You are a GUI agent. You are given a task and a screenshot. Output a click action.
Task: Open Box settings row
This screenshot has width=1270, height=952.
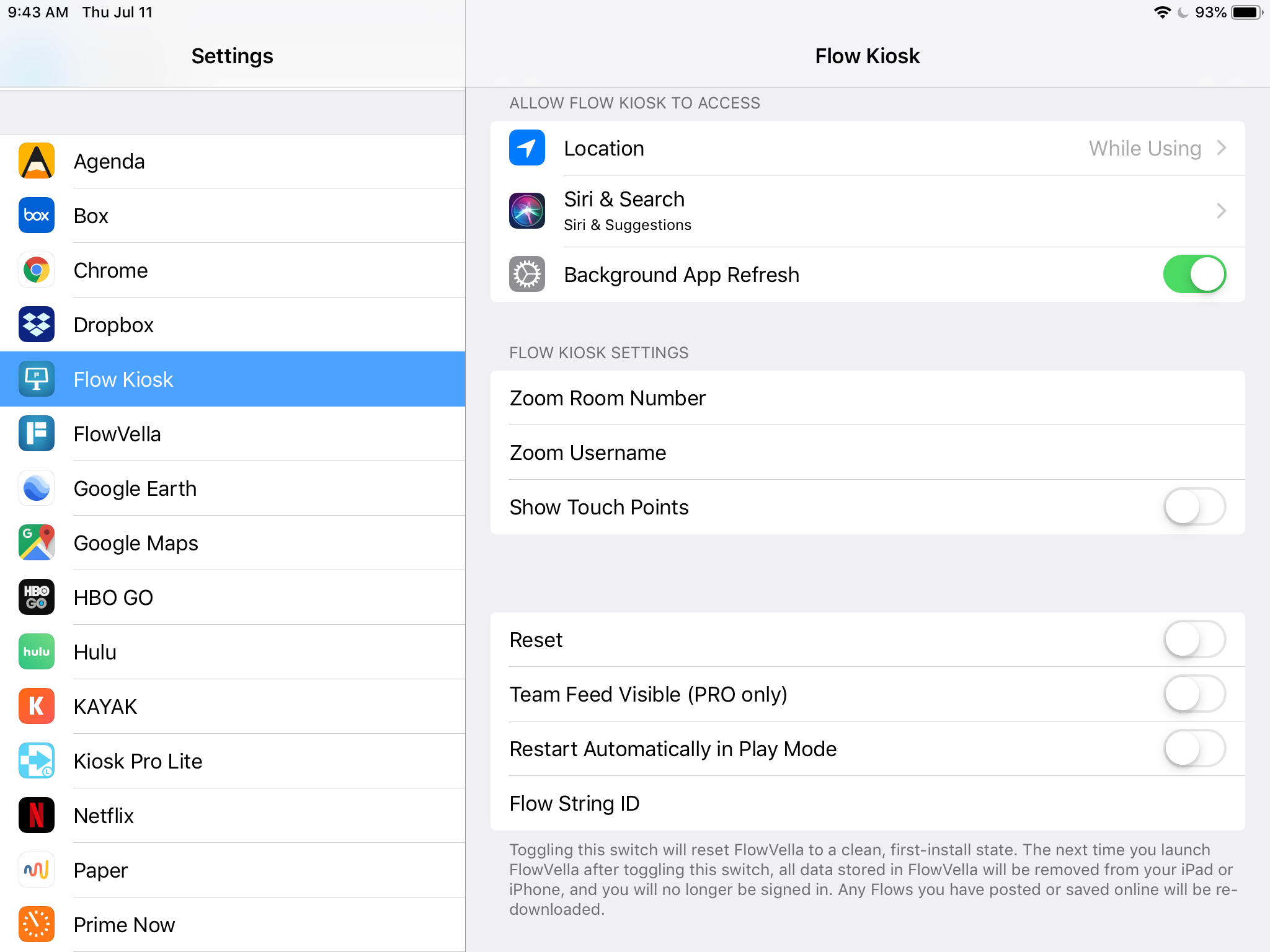pos(233,216)
